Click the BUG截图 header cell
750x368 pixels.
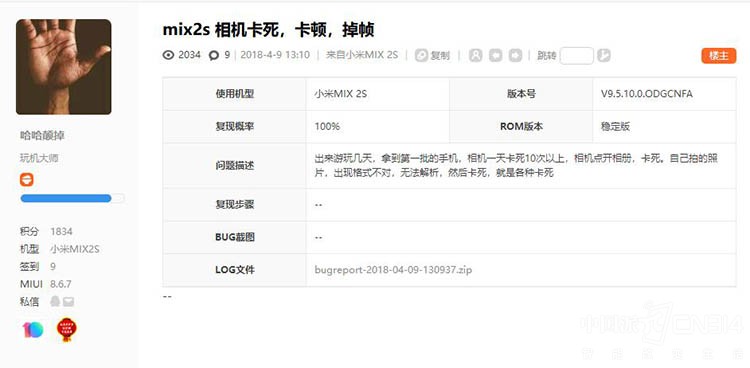point(234,237)
